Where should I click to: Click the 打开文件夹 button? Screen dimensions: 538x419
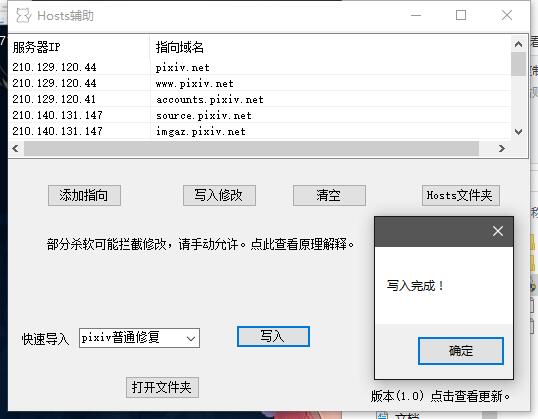click(162, 387)
